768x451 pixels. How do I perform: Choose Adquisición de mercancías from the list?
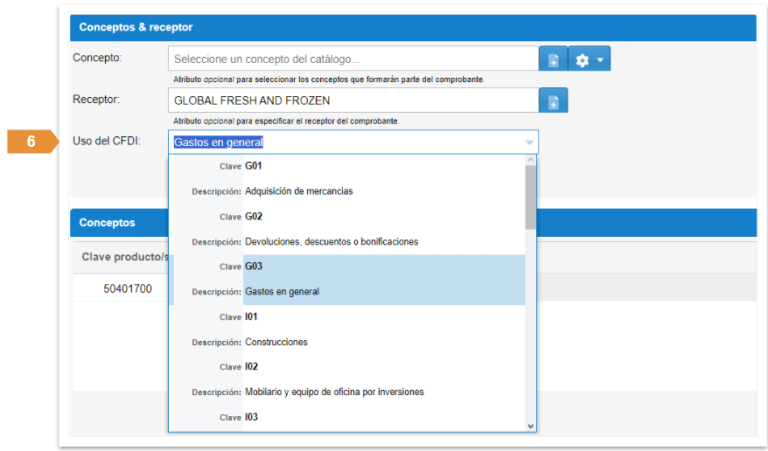pyautogui.click(x=298, y=191)
